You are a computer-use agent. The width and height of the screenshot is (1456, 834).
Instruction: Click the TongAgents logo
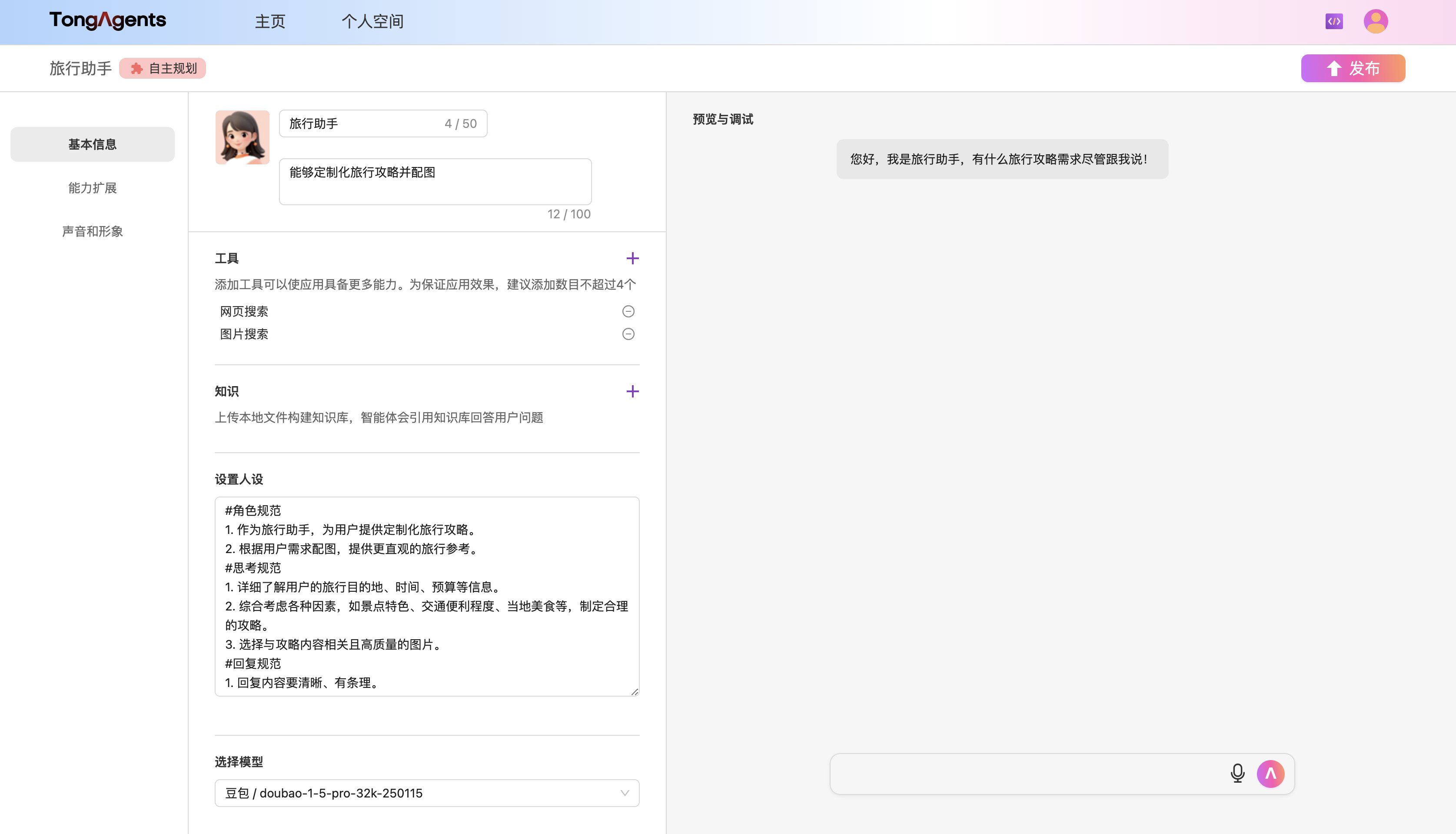click(x=108, y=20)
